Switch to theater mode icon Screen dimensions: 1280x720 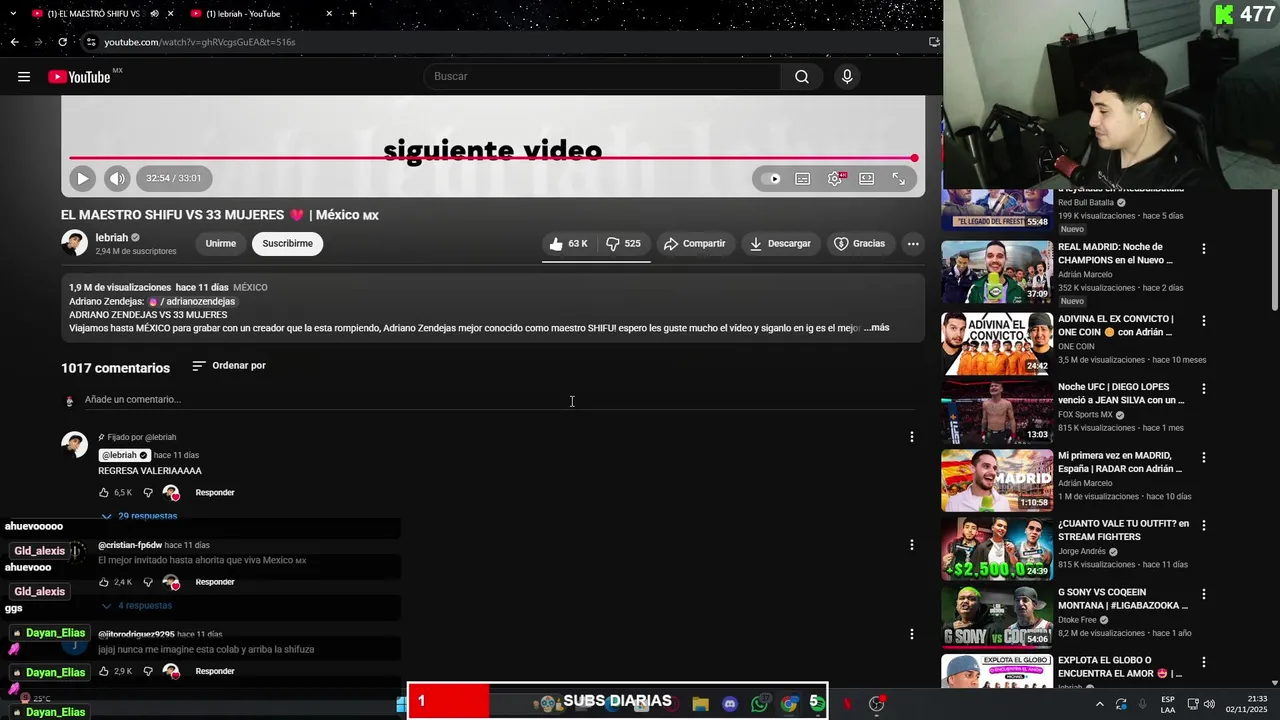pyautogui.click(x=866, y=178)
